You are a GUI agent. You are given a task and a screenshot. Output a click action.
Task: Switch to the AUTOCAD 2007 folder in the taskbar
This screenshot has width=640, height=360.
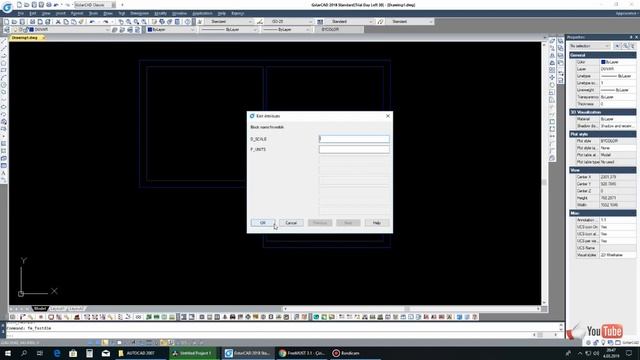click(140, 353)
